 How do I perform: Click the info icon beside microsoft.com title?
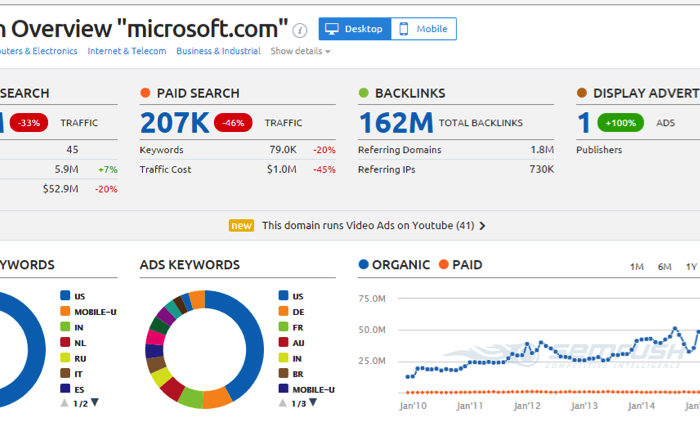[x=300, y=30]
